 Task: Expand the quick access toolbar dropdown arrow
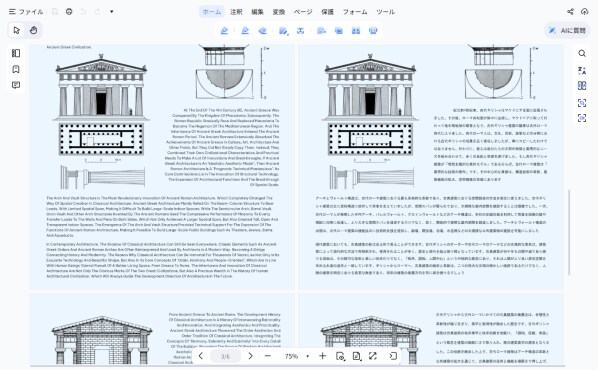tap(112, 12)
